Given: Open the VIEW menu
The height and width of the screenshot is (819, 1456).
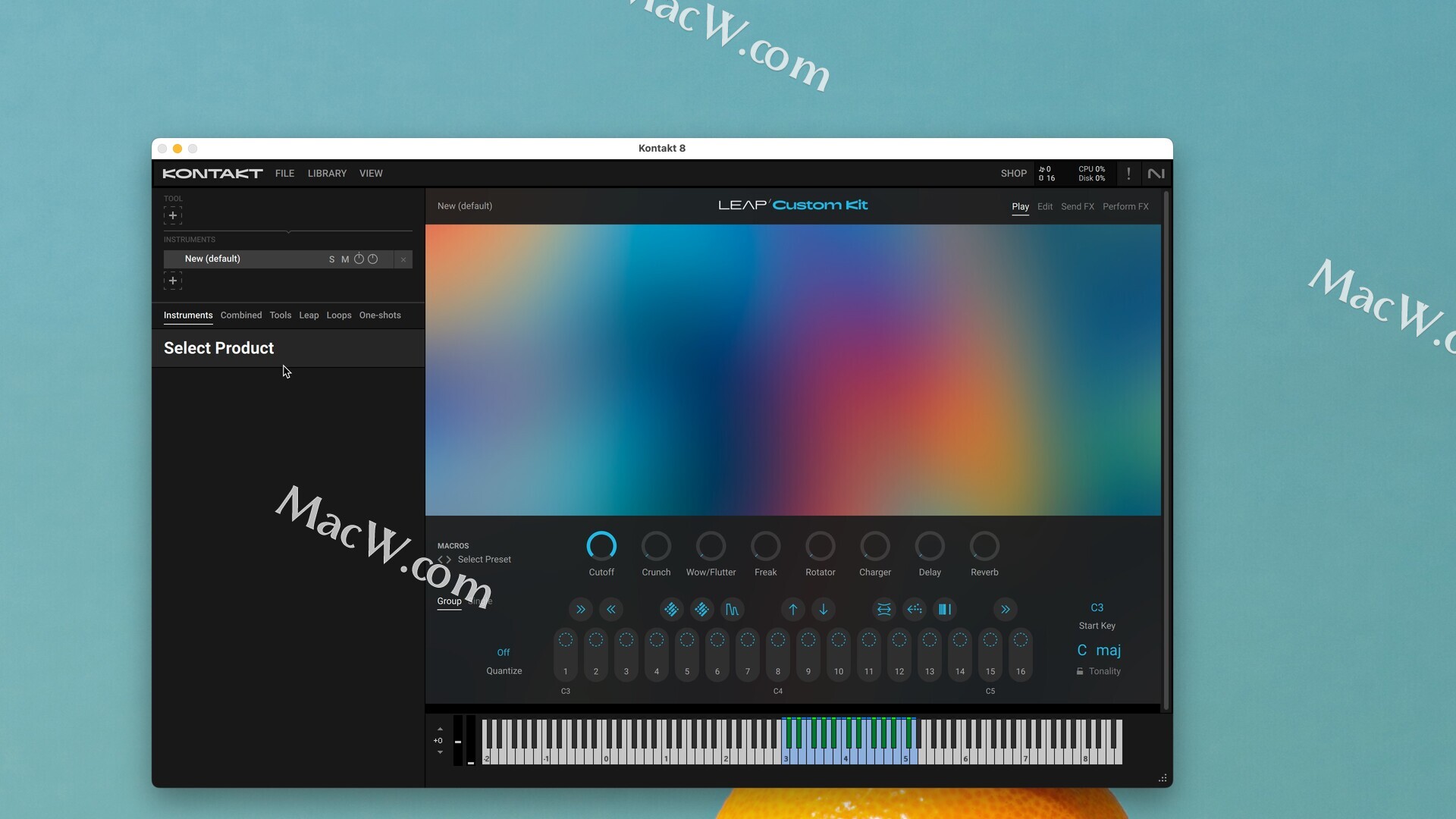Looking at the screenshot, I should point(371,174).
